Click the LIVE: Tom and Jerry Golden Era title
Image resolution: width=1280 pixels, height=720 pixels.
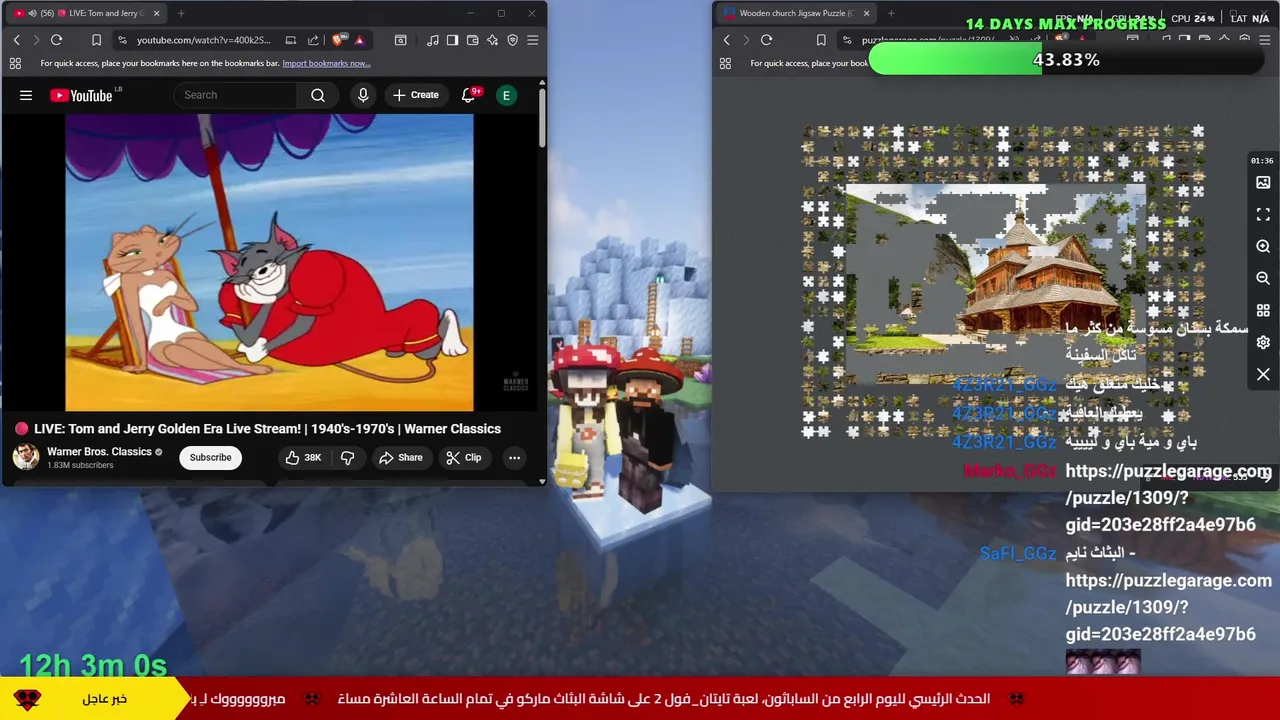[x=267, y=428]
